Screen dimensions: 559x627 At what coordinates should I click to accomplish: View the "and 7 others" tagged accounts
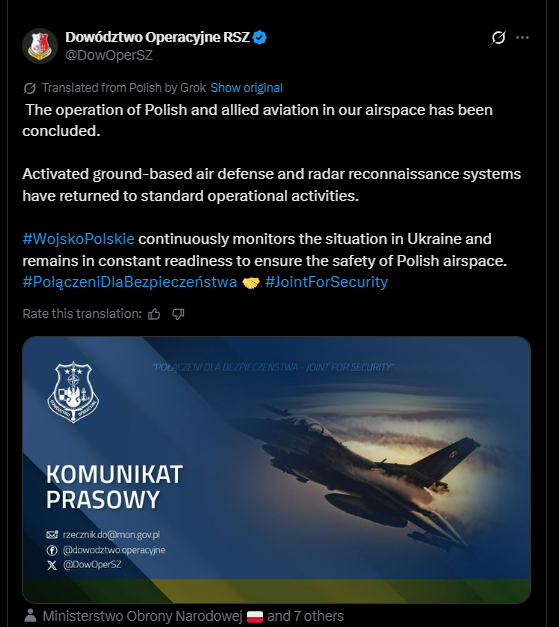(305, 616)
